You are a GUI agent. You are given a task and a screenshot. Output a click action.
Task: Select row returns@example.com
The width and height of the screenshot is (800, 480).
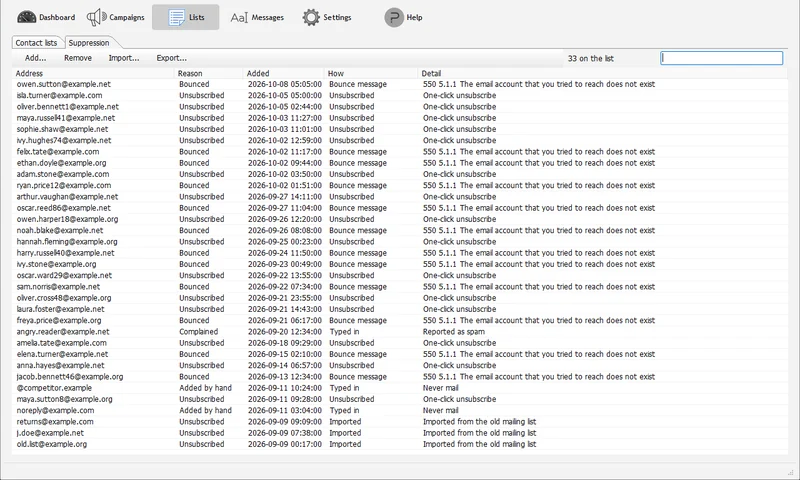click(x=400, y=421)
